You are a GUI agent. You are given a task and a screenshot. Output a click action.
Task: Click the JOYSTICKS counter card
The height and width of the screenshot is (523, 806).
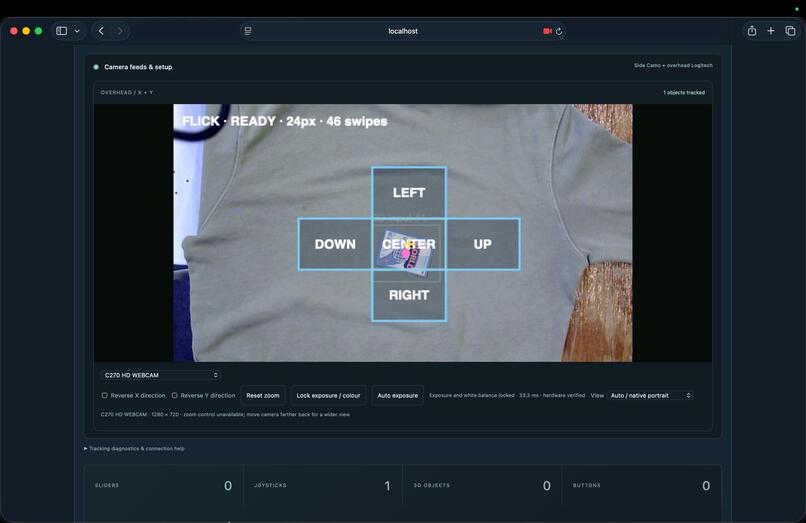(322, 486)
